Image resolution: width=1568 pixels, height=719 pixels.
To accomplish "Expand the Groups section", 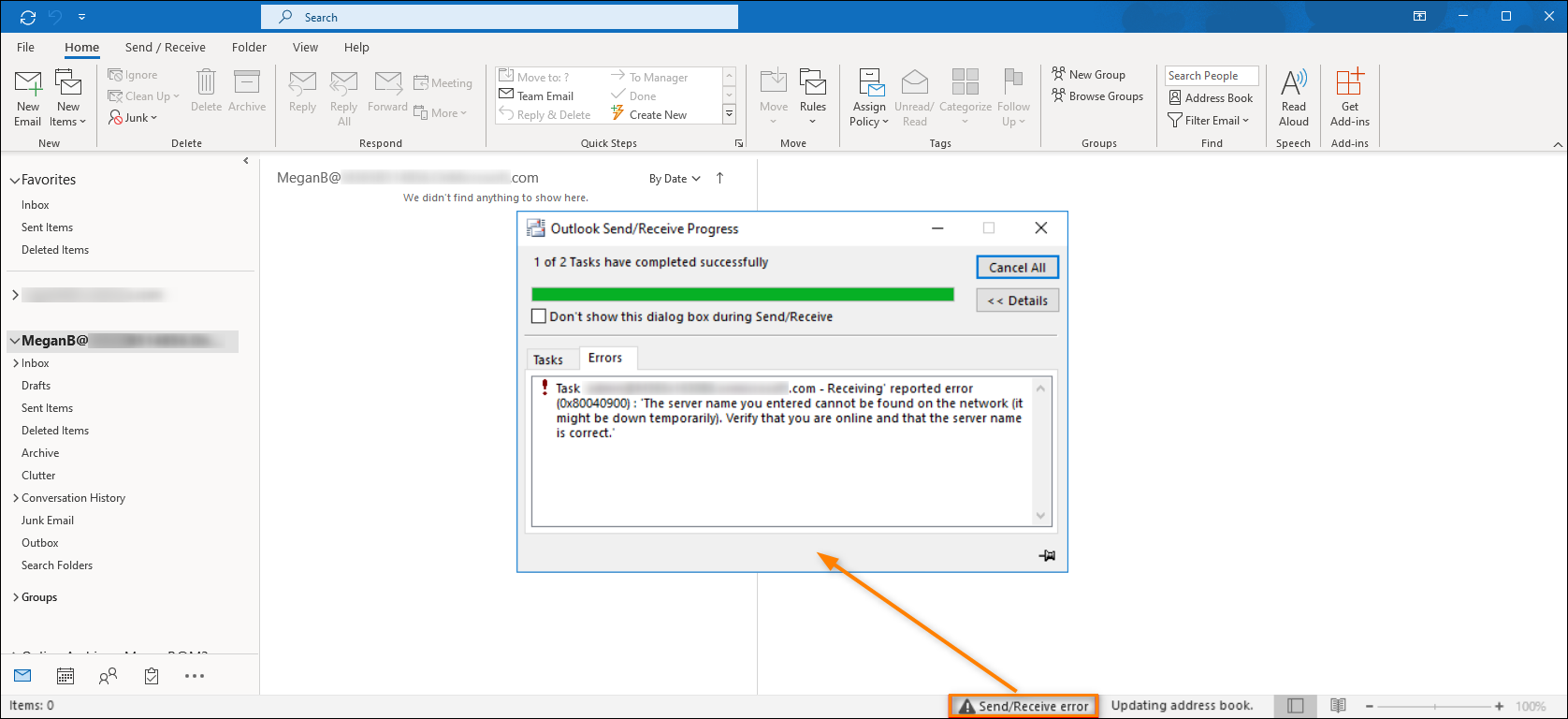I will 16,597.
